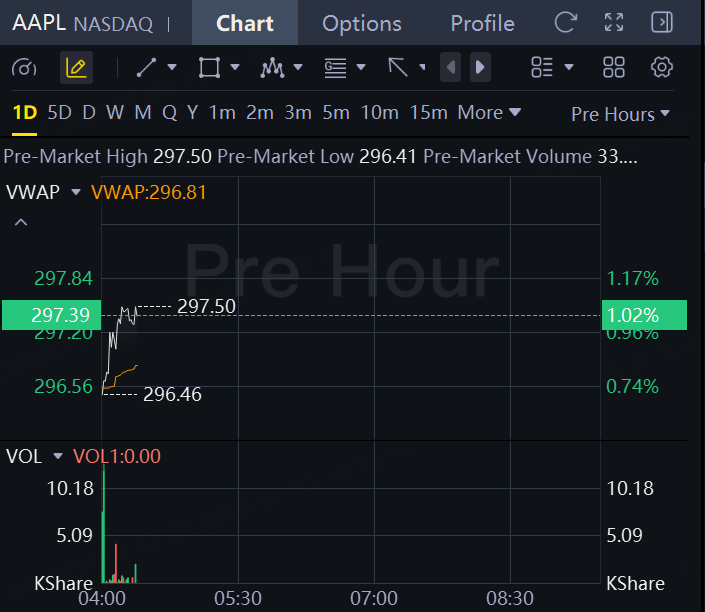Select the 5m interval
Screen dimensions: 705x612
(x=336, y=112)
